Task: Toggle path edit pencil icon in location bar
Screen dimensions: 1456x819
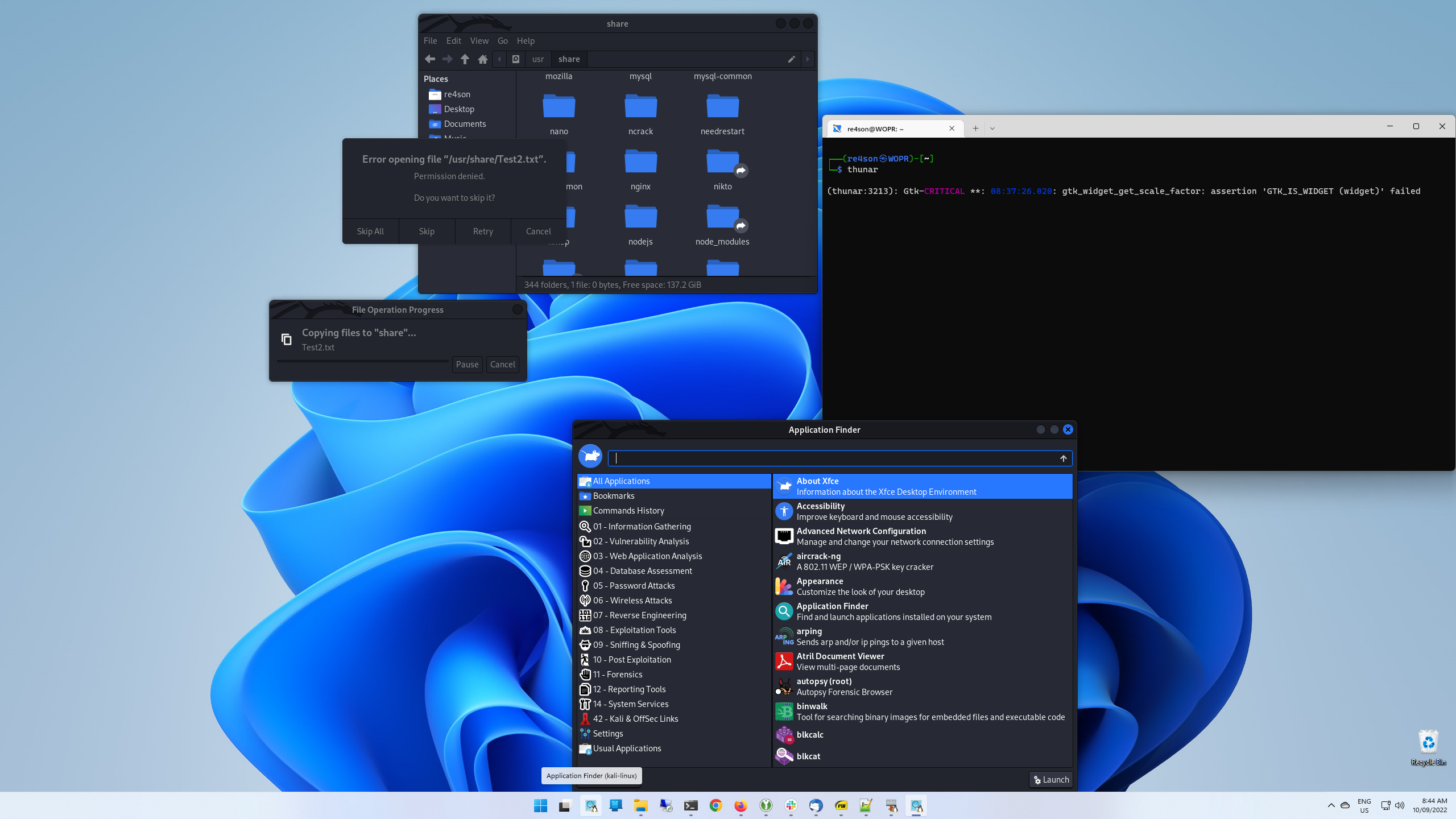Action: coord(791,59)
